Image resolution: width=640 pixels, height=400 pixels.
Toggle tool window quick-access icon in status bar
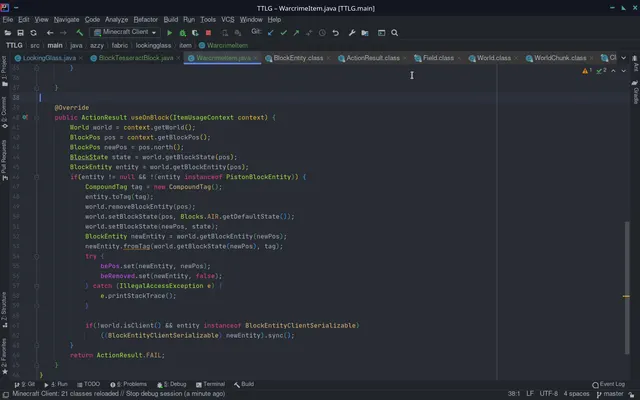pos(6,394)
